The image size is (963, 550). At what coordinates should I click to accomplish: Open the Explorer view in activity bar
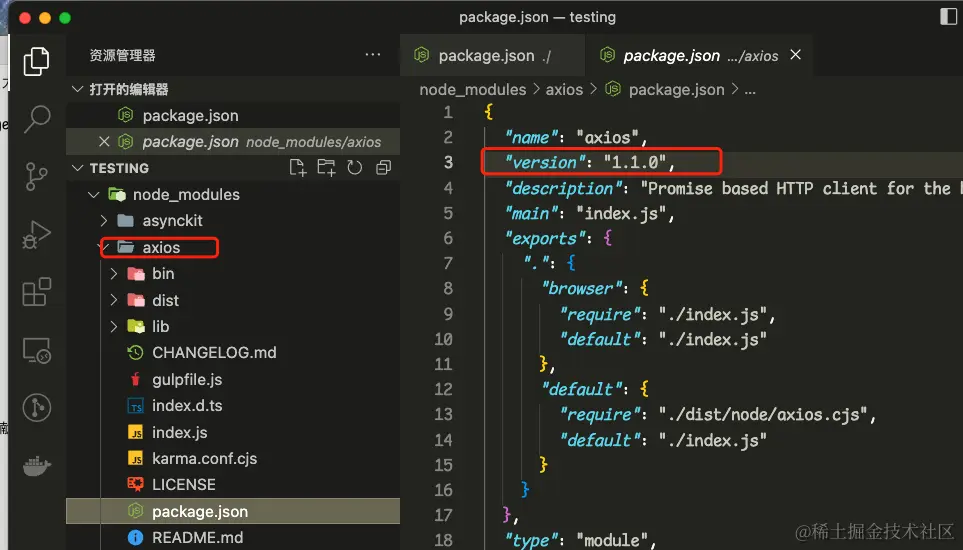[x=36, y=61]
